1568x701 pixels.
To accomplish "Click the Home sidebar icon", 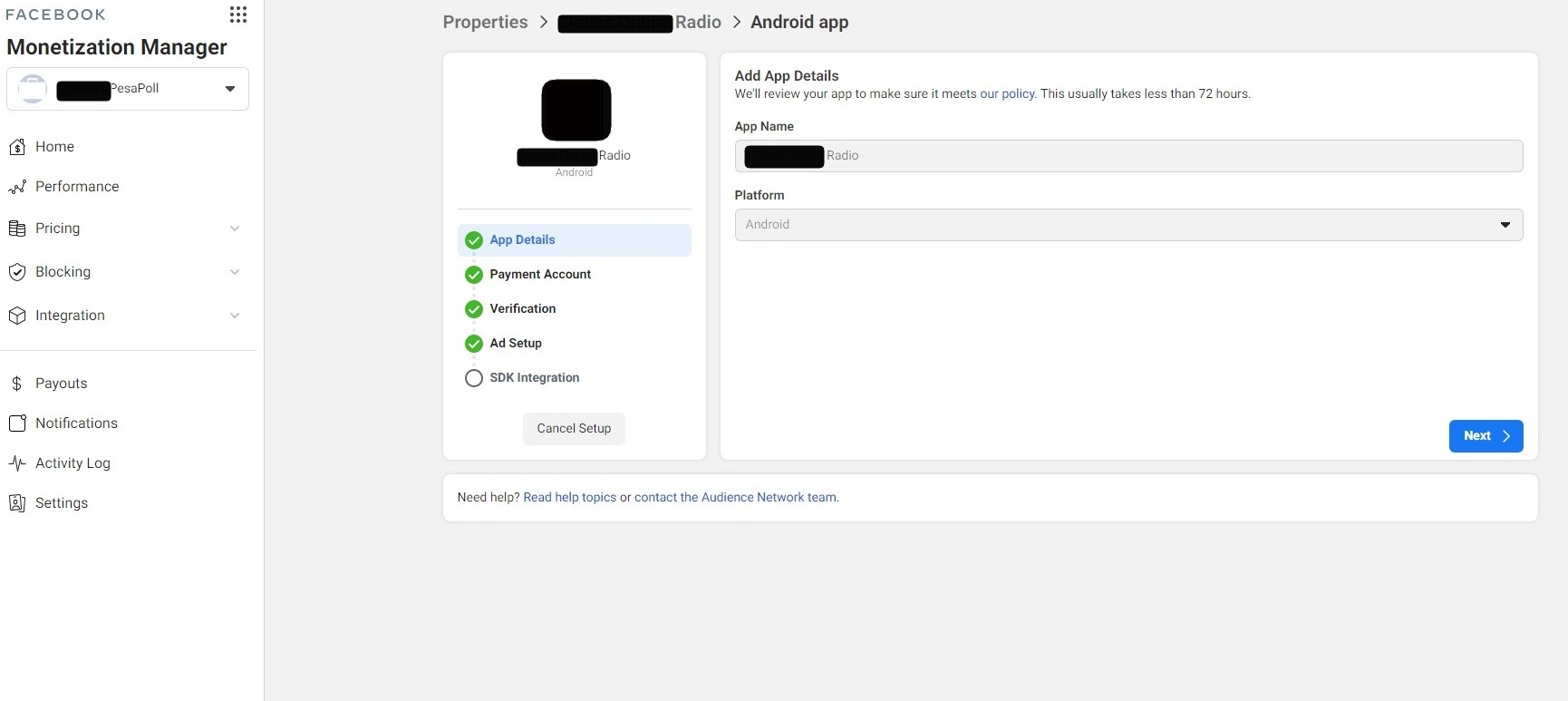I will (x=16, y=147).
